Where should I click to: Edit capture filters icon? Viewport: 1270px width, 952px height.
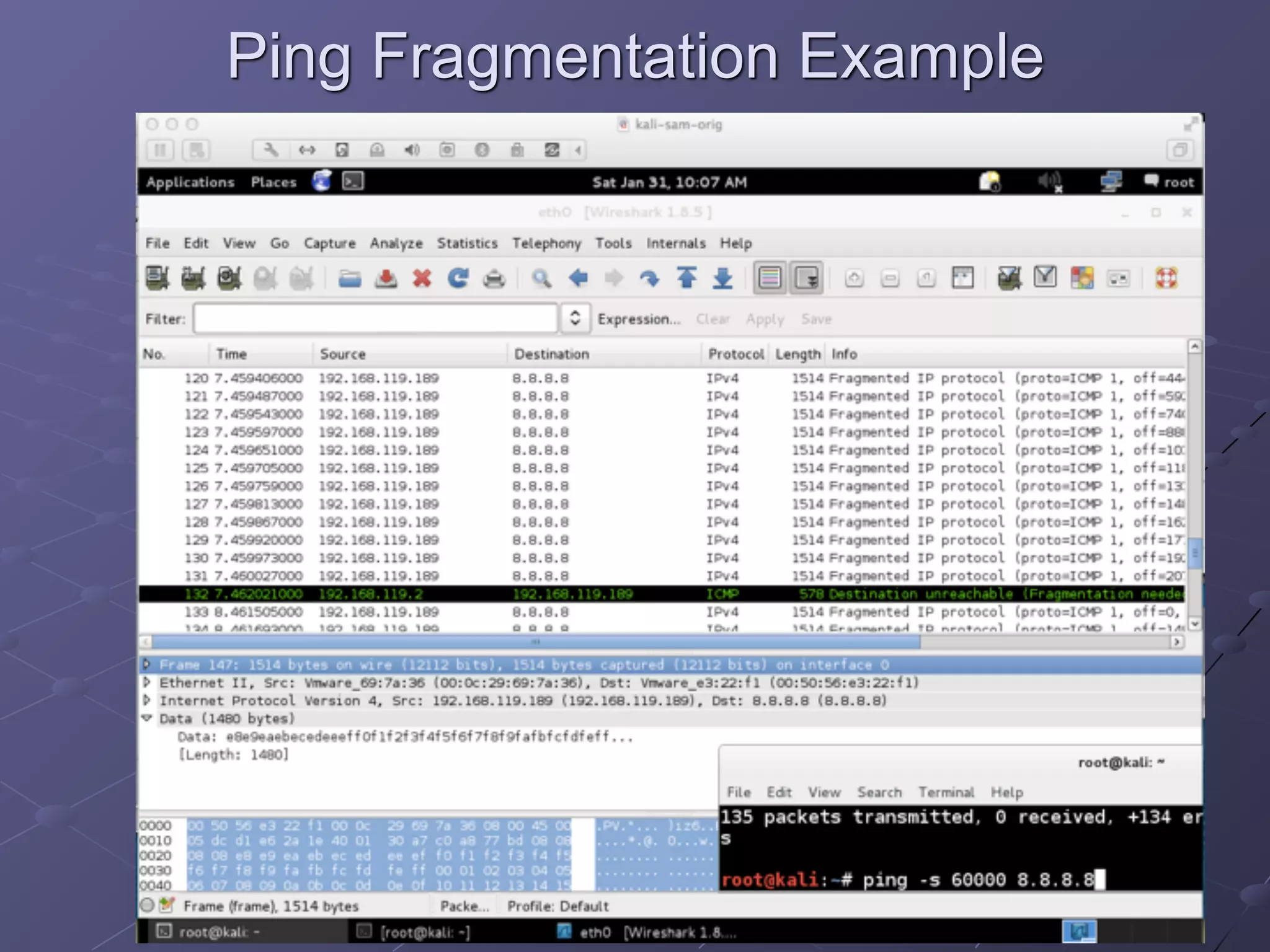coord(1010,278)
